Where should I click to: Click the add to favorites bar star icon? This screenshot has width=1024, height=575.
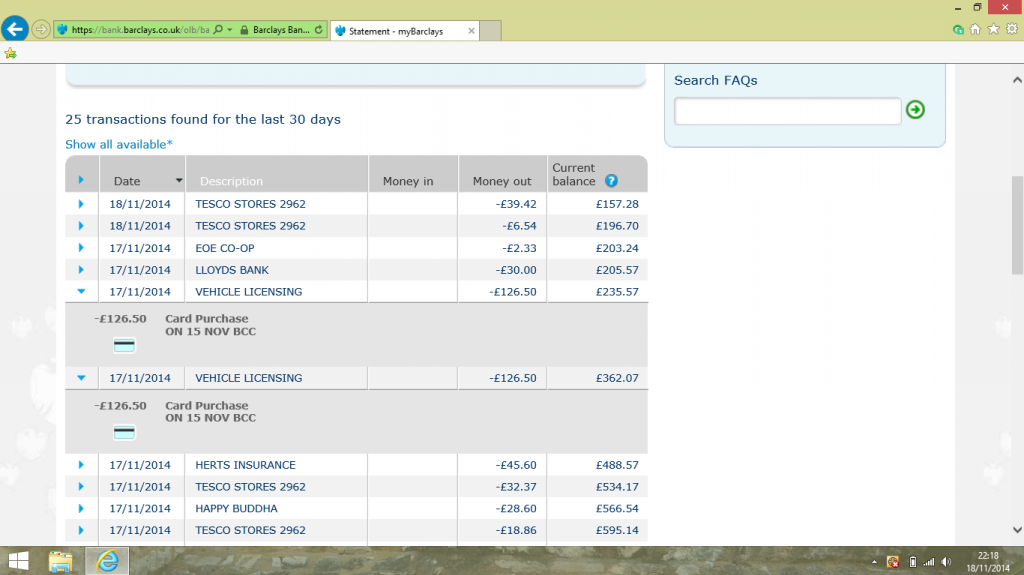pos(10,54)
